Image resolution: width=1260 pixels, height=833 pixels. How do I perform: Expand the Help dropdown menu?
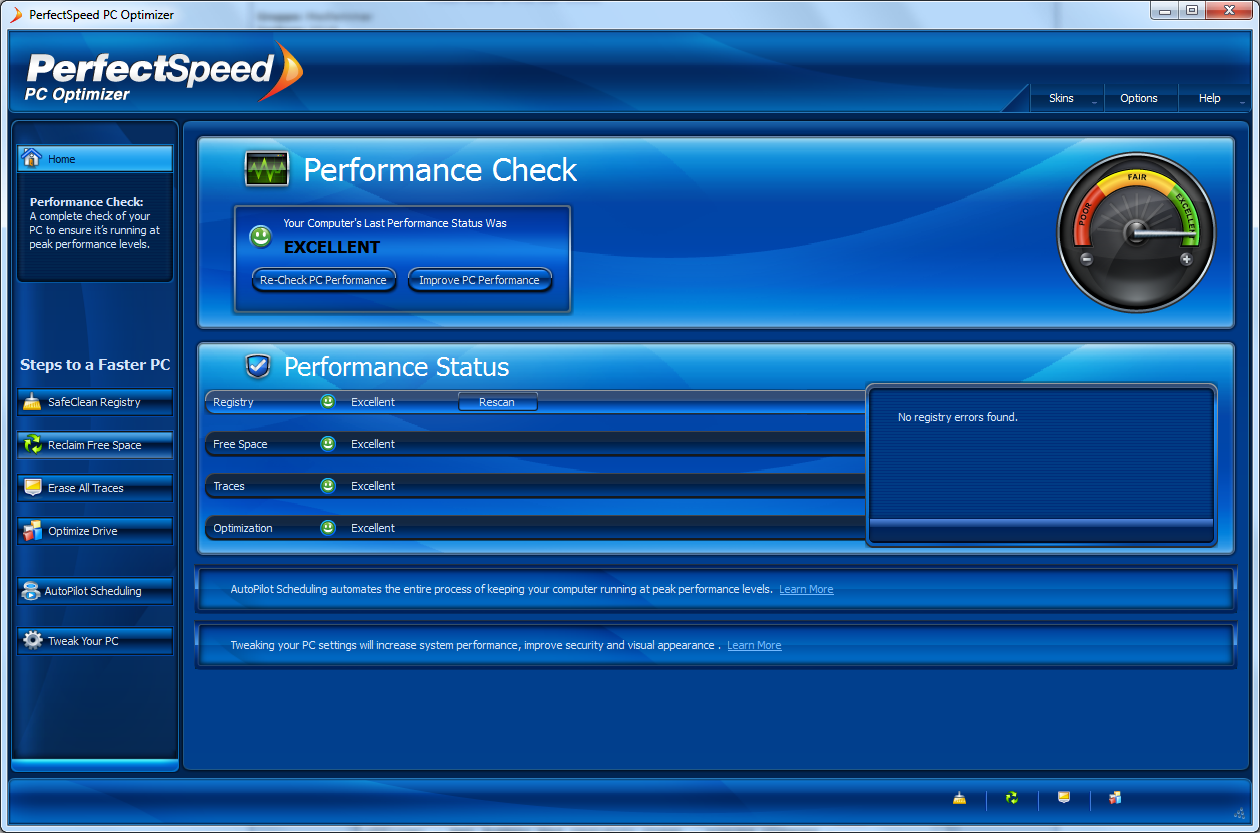click(x=1215, y=98)
